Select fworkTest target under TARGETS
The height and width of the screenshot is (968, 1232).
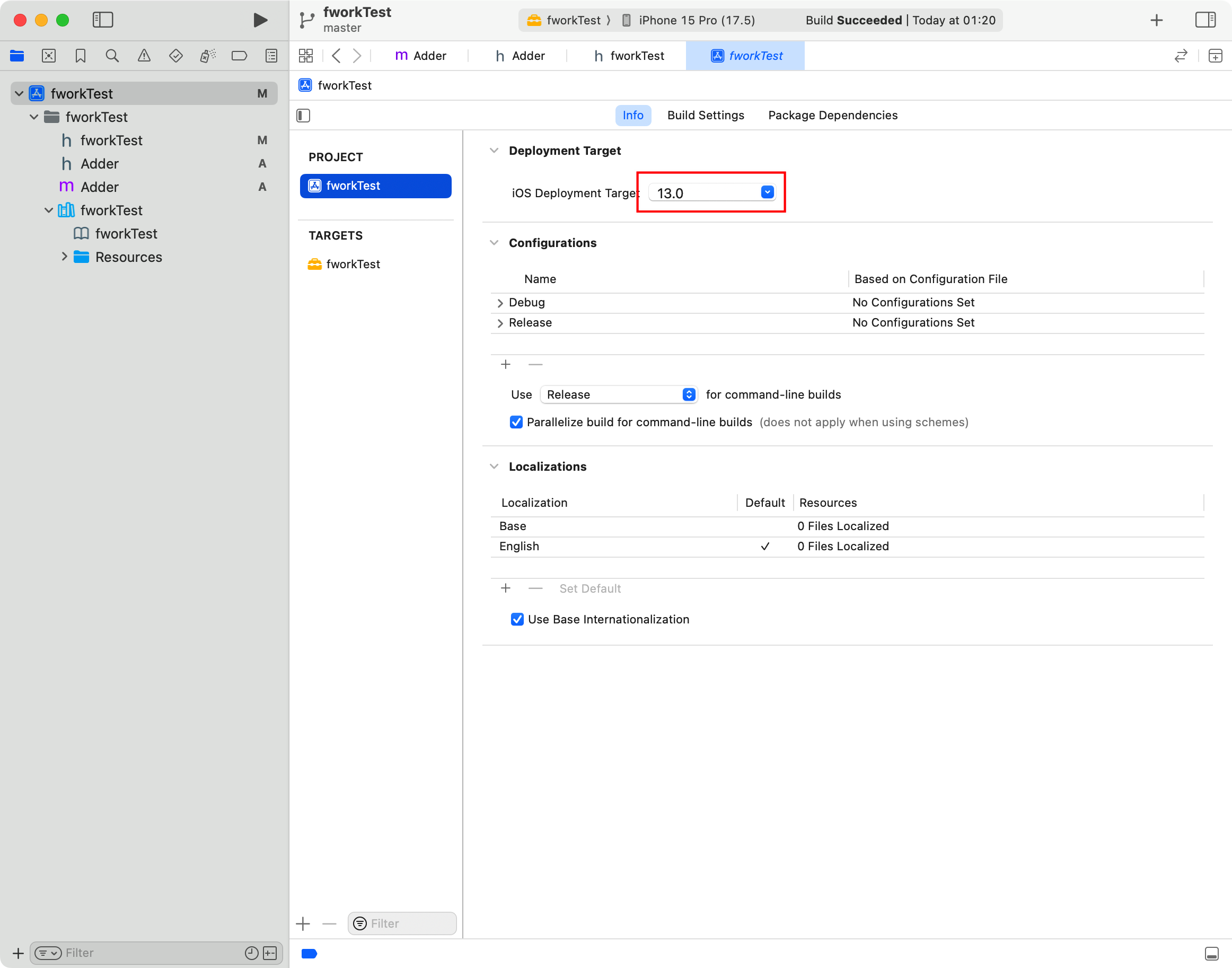pyautogui.click(x=376, y=264)
